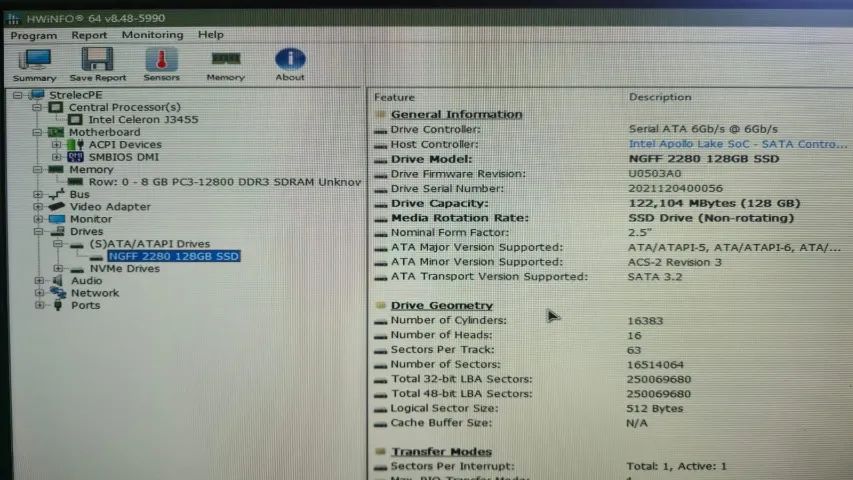Click the SMBIOS DMI icon
This screenshot has width=853, height=480.
pos(76,157)
